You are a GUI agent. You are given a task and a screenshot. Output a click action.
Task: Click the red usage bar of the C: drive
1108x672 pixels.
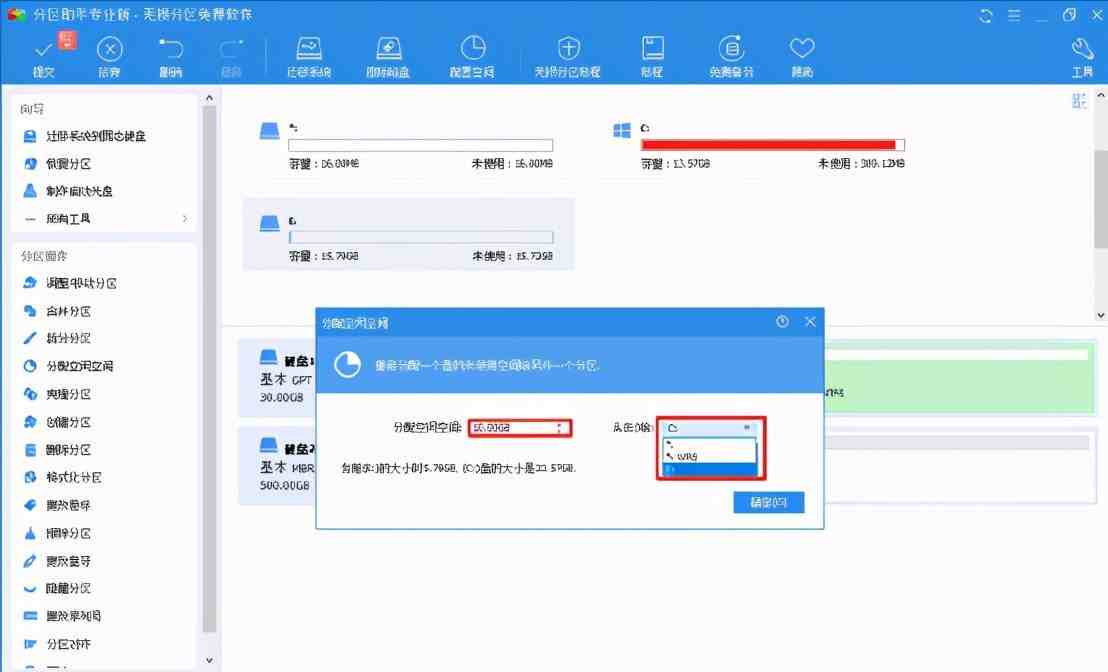point(768,145)
